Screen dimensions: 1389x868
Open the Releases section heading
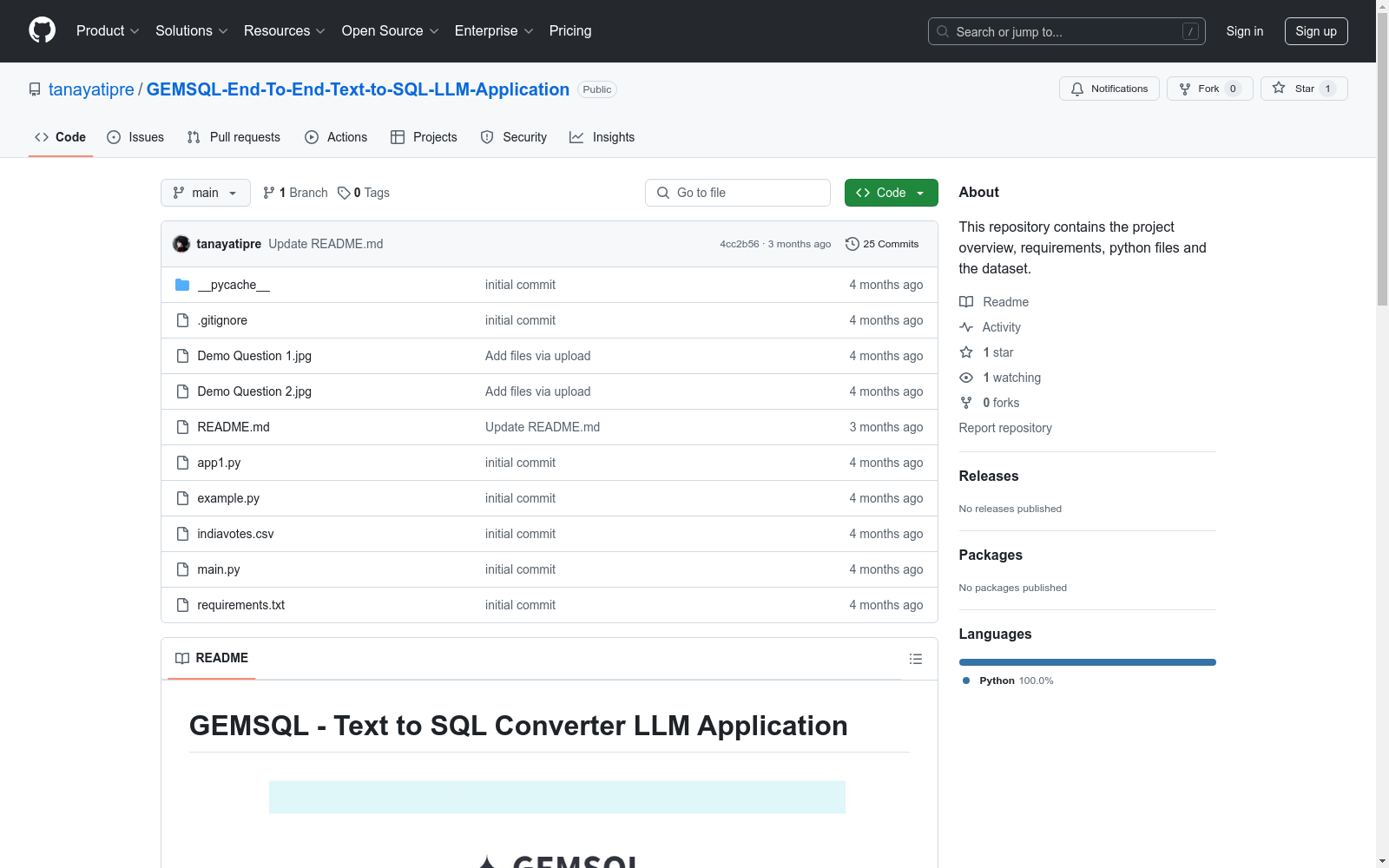pos(989,476)
